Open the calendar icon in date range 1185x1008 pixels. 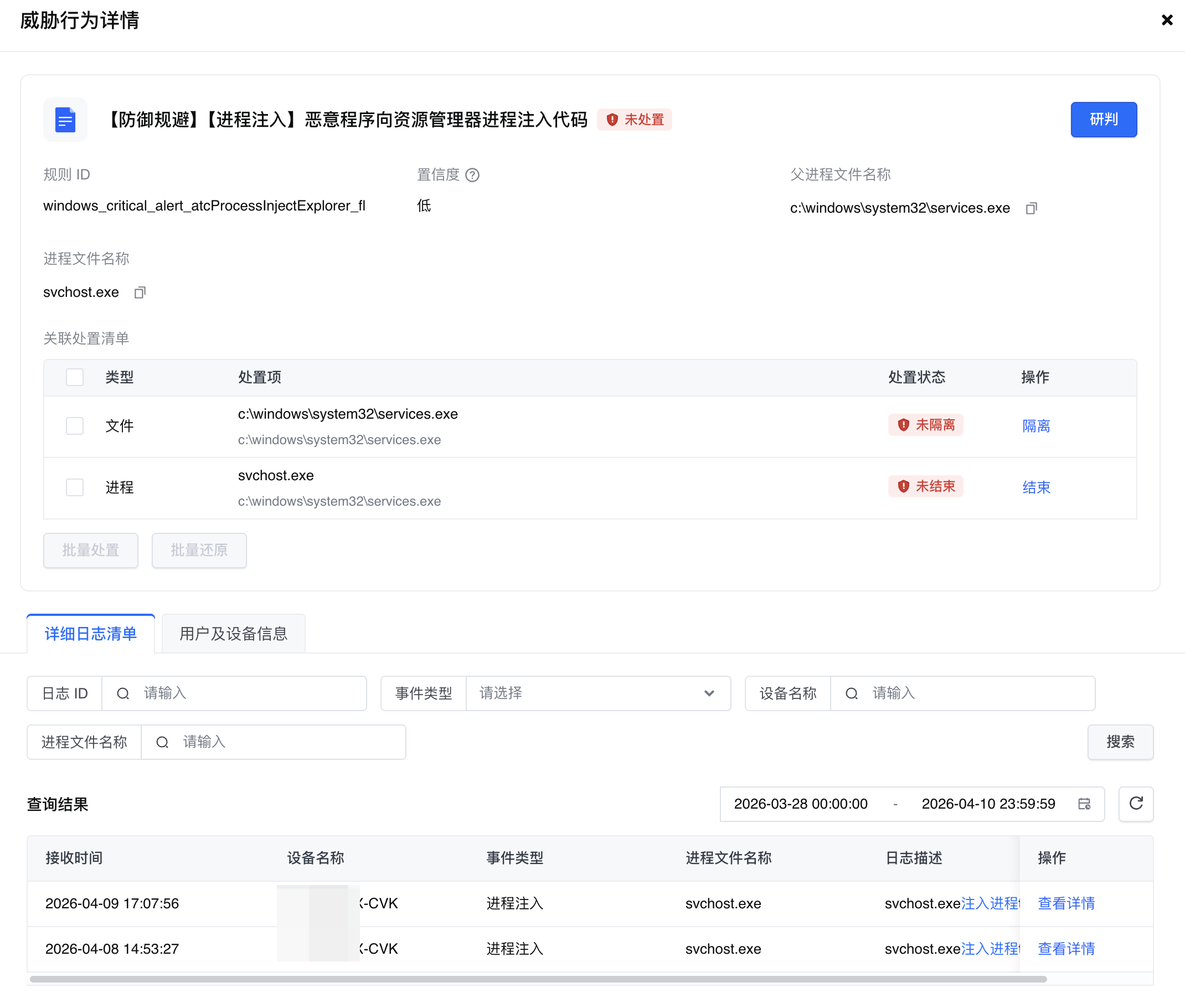pyautogui.click(x=1084, y=804)
